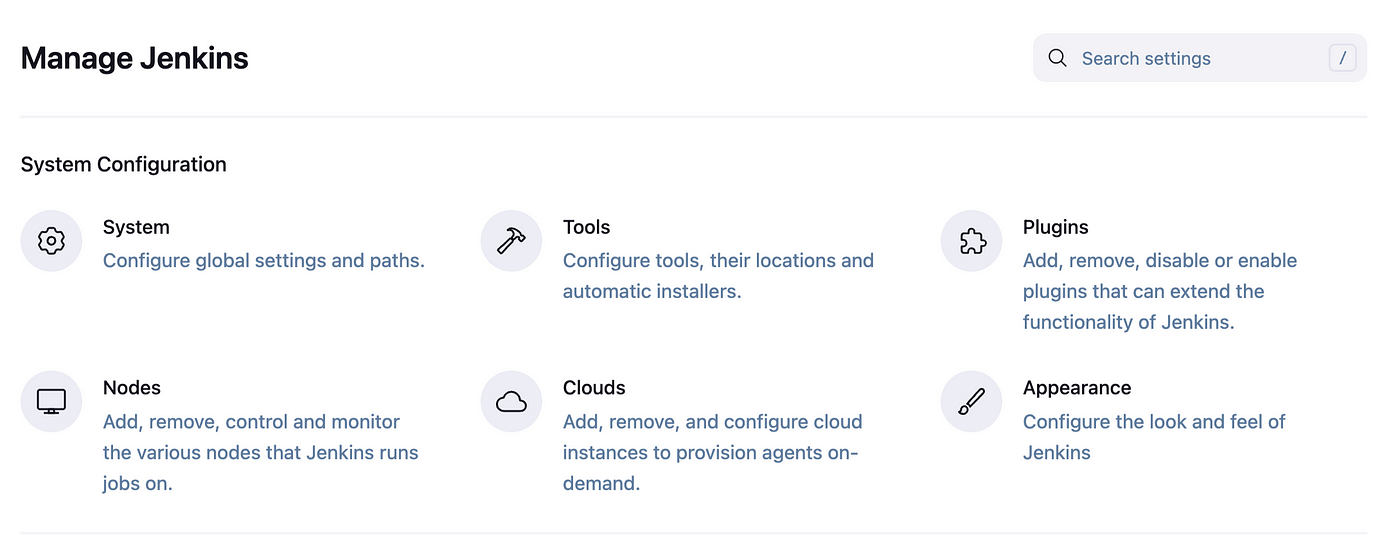1400x555 pixels.
Task: Click the slash shortcut key badge
Action: click(x=1342, y=58)
